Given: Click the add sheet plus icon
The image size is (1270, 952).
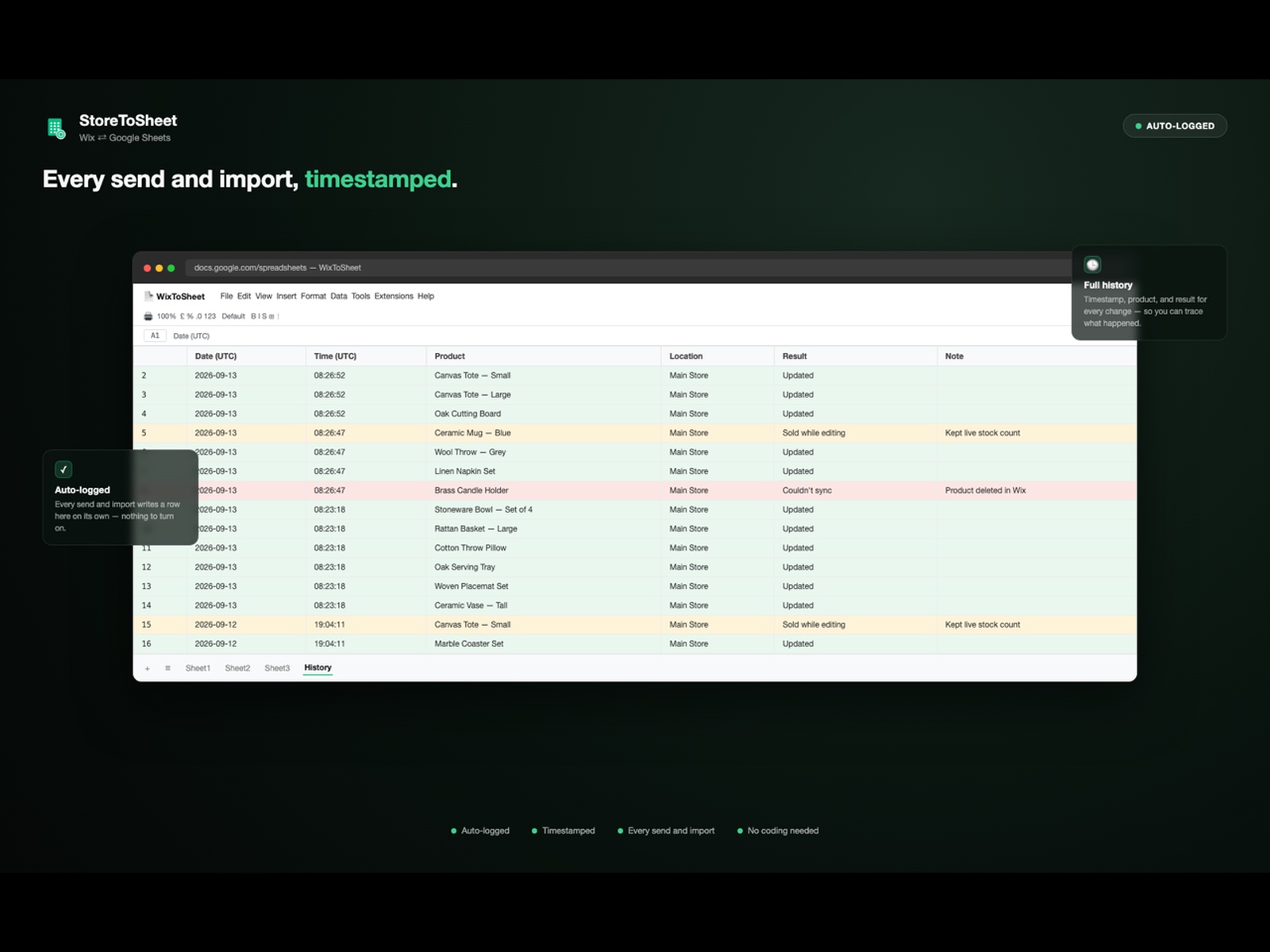Looking at the screenshot, I should (x=147, y=668).
